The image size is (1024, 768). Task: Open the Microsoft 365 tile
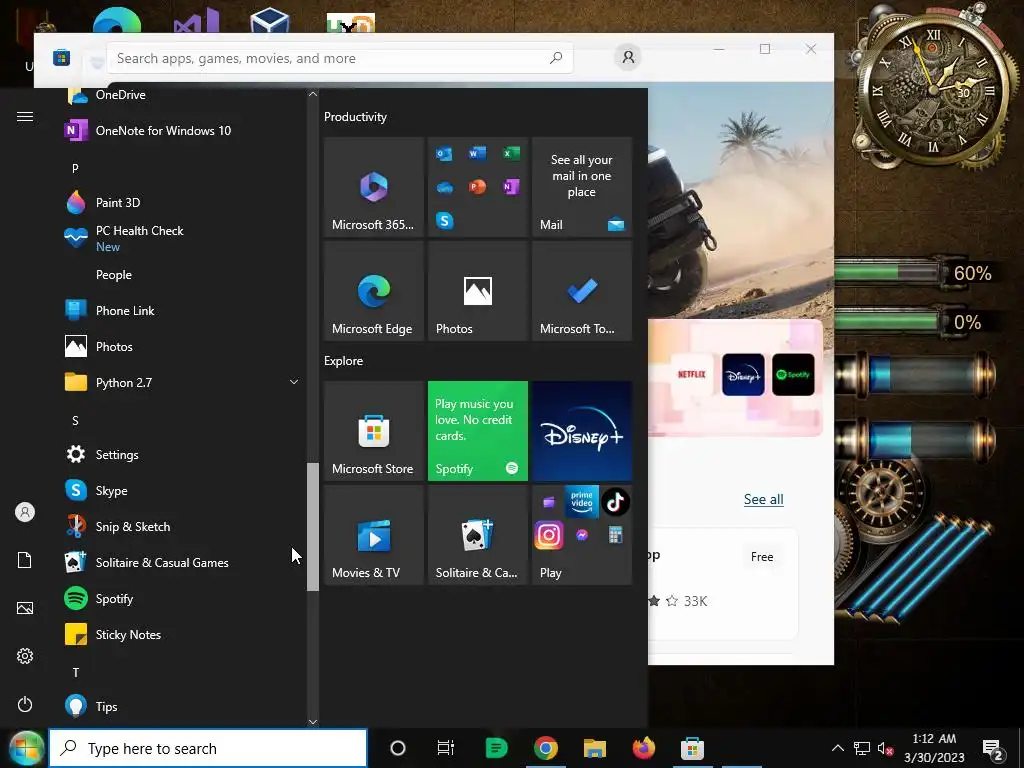[x=374, y=187]
